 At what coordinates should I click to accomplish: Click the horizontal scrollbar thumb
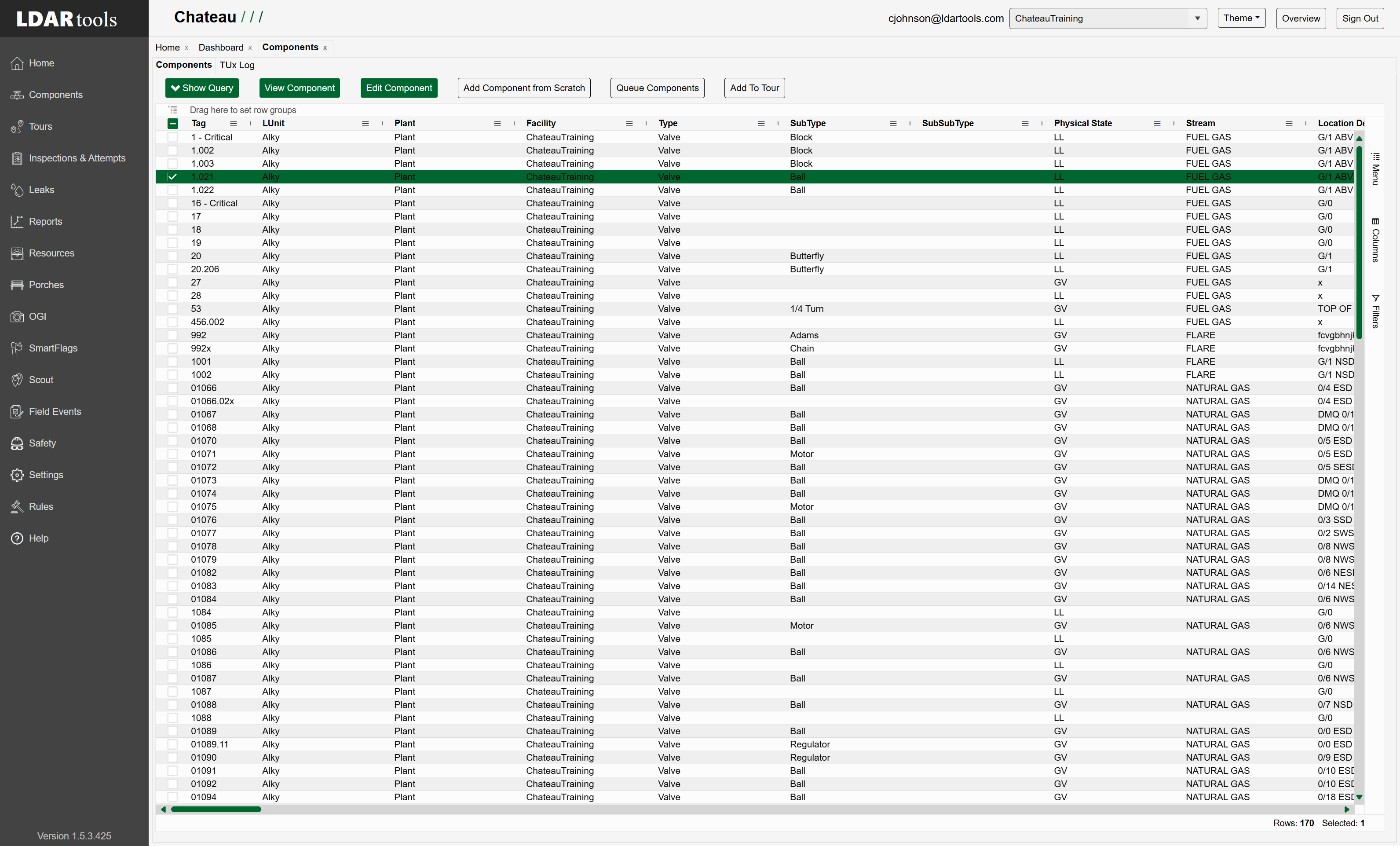pos(216,809)
